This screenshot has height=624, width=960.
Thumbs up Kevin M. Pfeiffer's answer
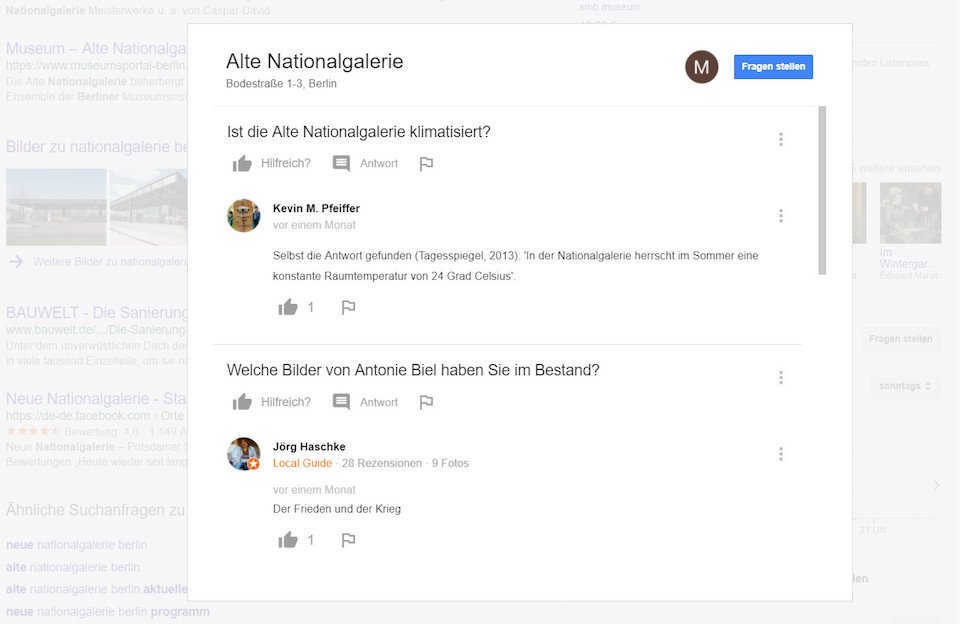(x=288, y=307)
